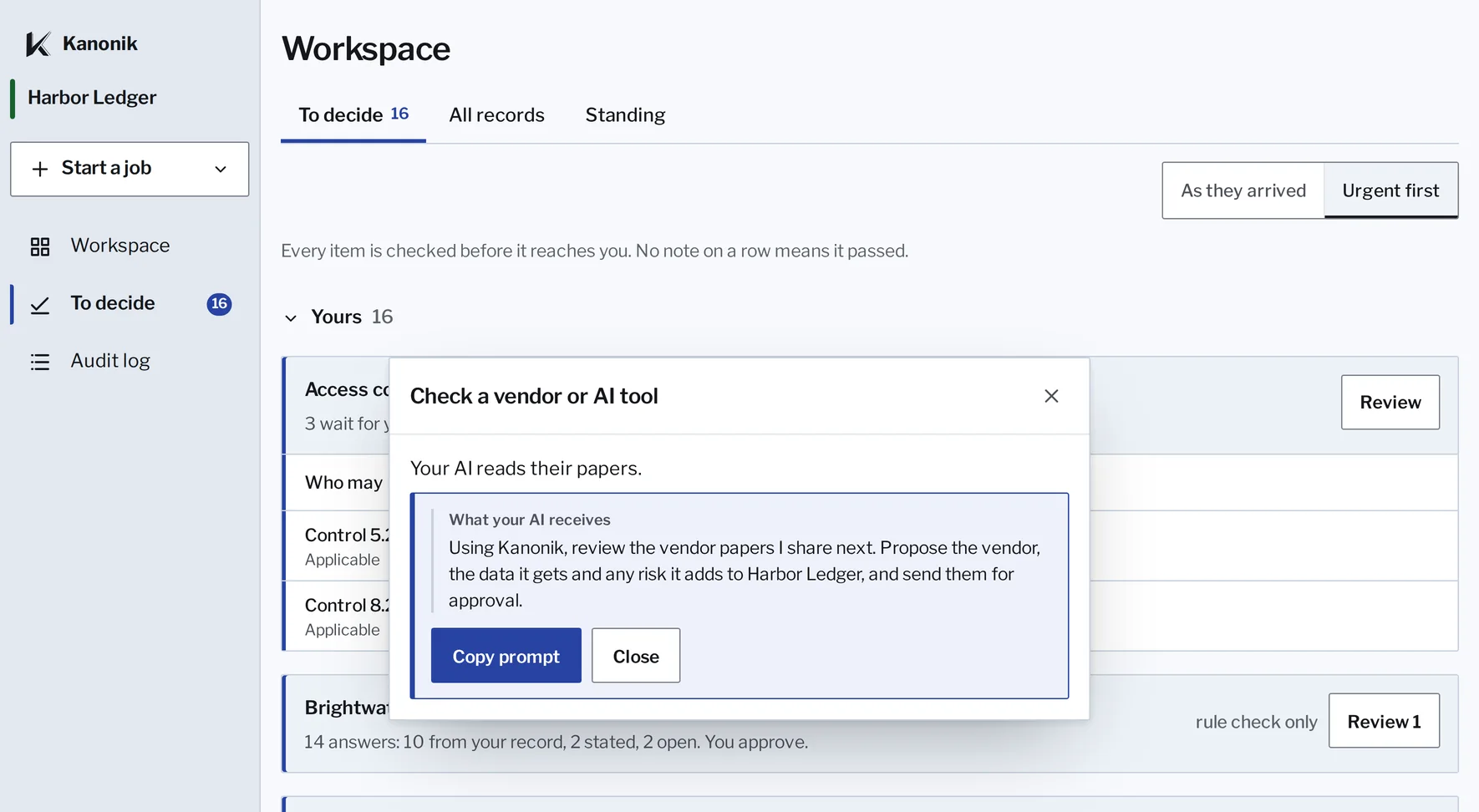Collapse the Yours 16 section chevron
This screenshot has height=812, width=1479.
pos(291,317)
